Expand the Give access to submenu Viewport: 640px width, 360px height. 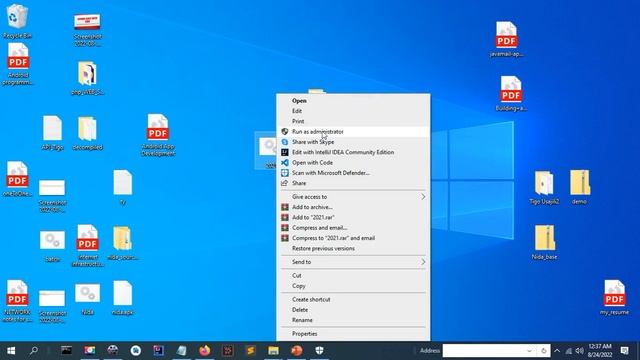(x=353, y=197)
